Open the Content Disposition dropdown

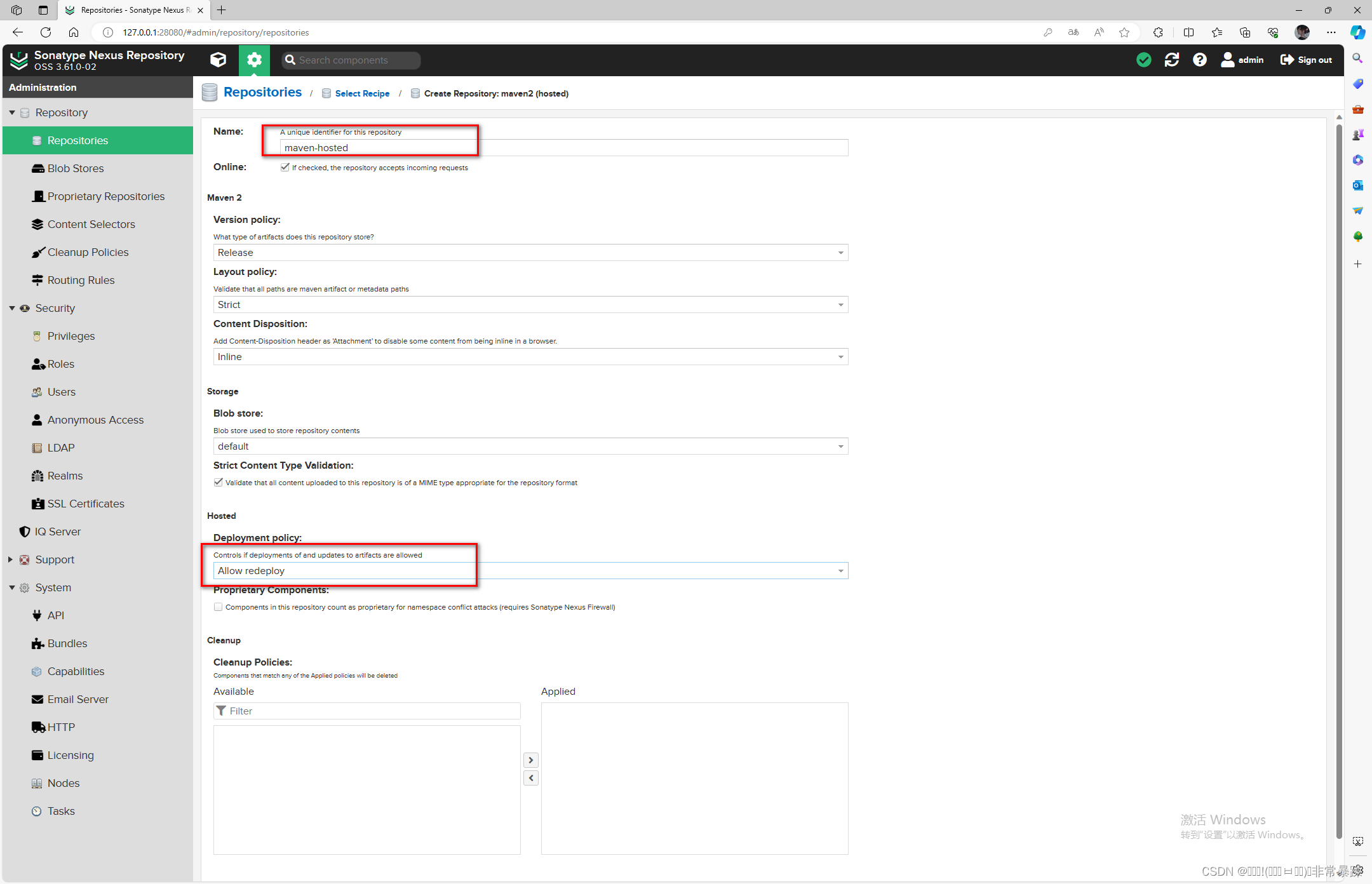[x=530, y=357]
